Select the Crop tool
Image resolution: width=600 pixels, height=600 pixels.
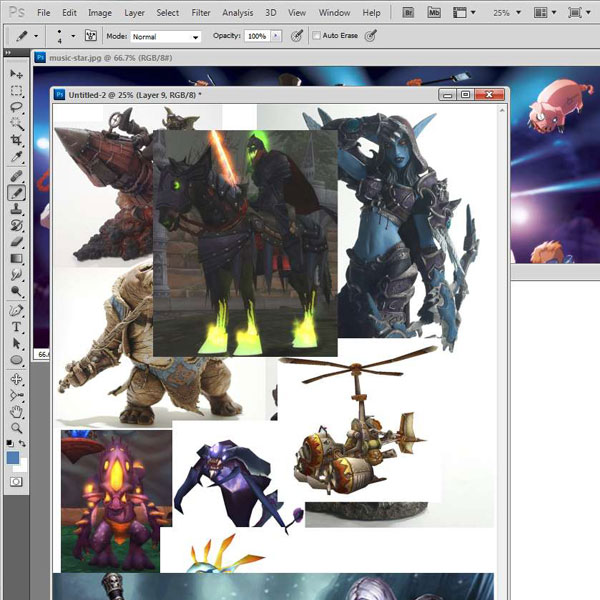click(16, 140)
